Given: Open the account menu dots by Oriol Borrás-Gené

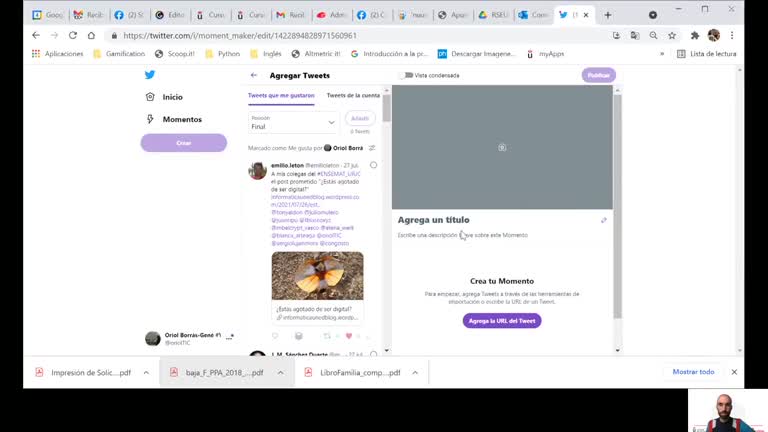Looking at the screenshot, I should click(x=229, y=338).
